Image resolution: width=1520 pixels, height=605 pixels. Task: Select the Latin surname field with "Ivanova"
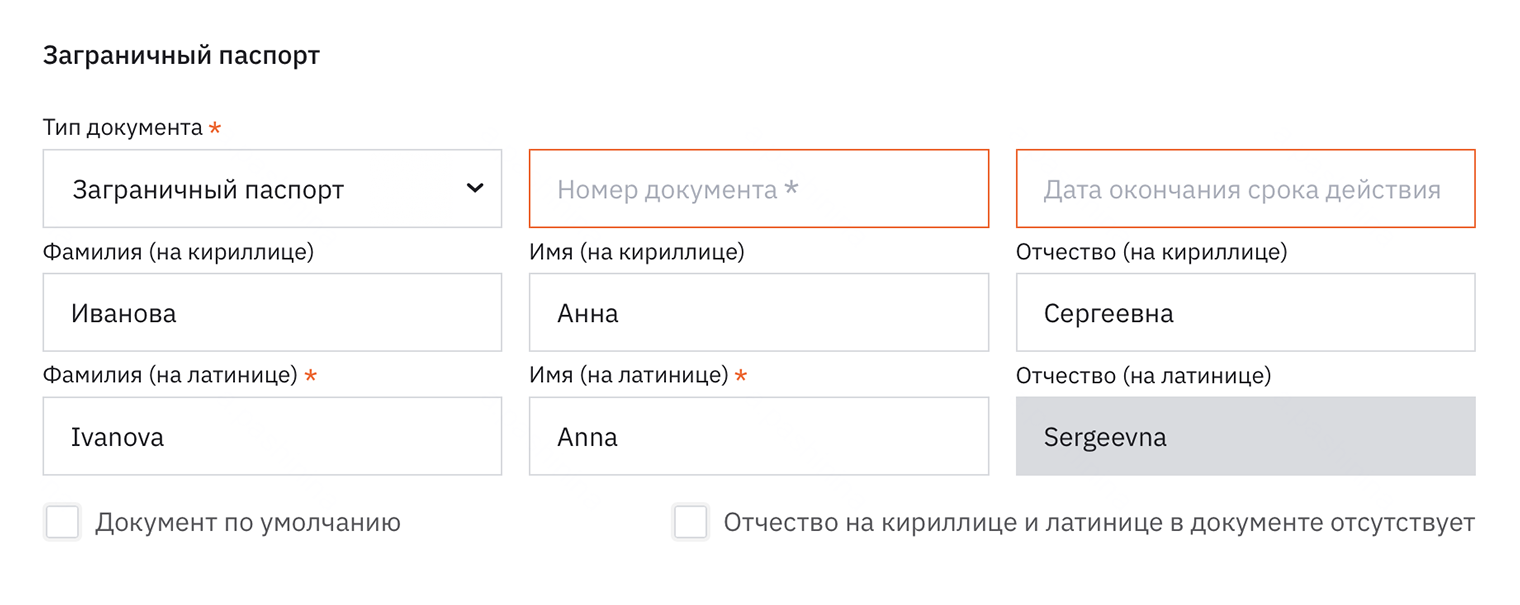pyautogui.click(x=270, y=436)
